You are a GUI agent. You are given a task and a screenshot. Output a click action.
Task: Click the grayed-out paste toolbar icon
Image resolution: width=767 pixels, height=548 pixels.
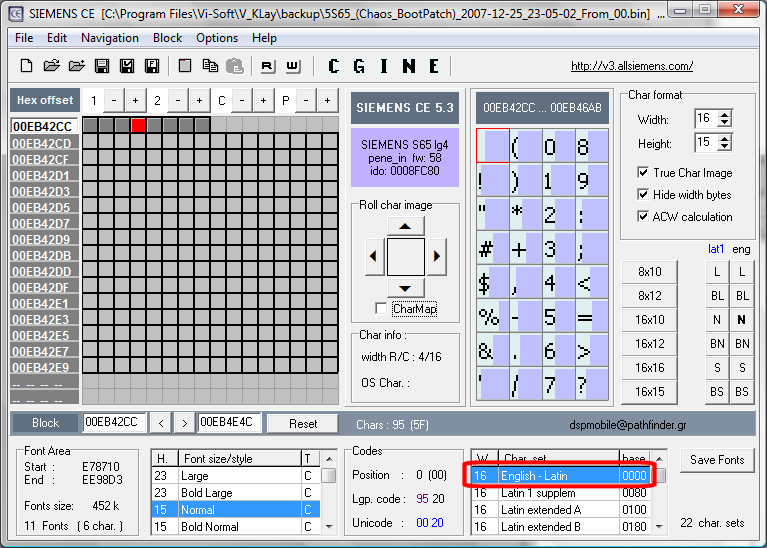[235, 66]
